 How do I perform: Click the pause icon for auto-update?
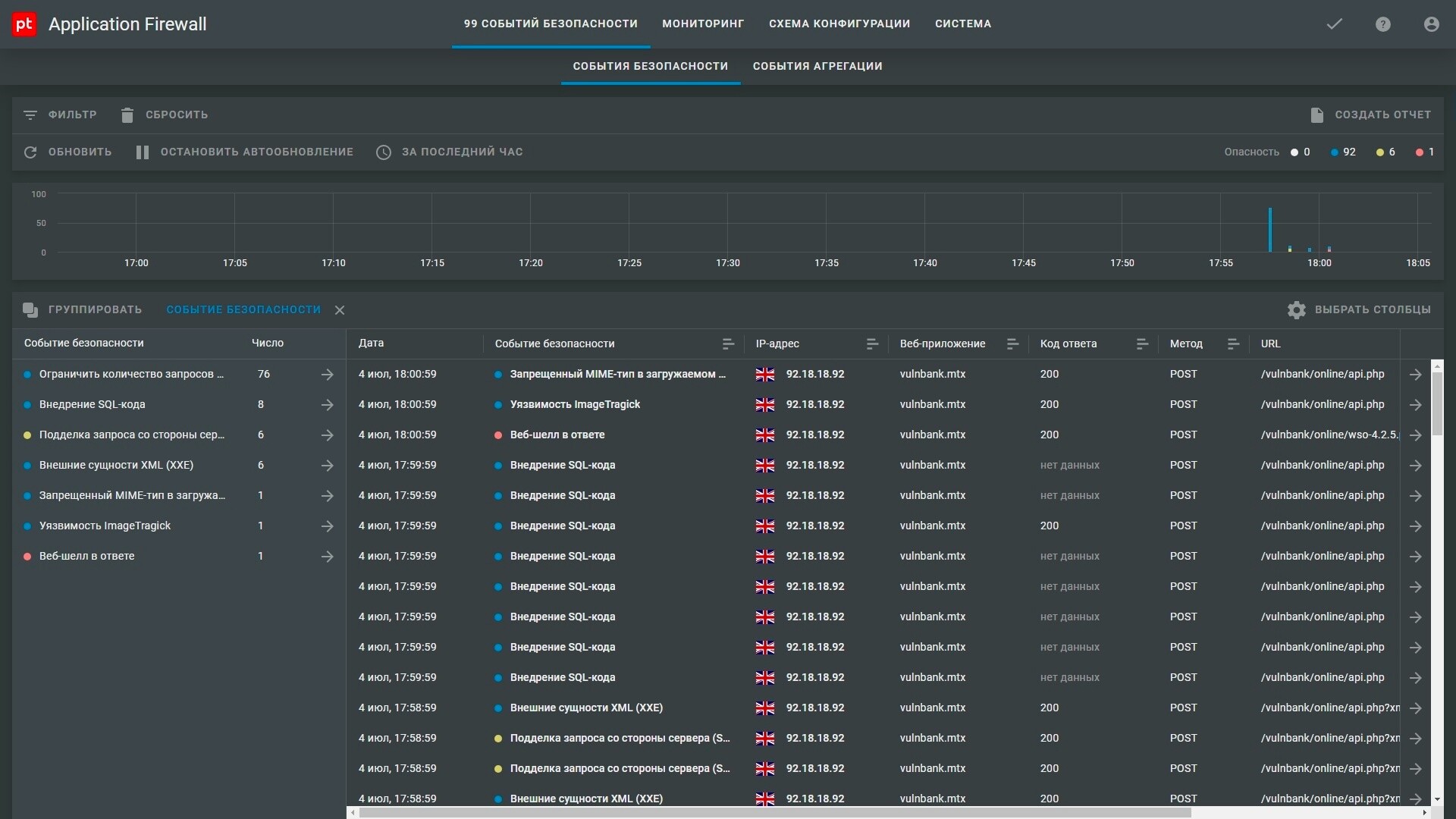tap(142, 152)
